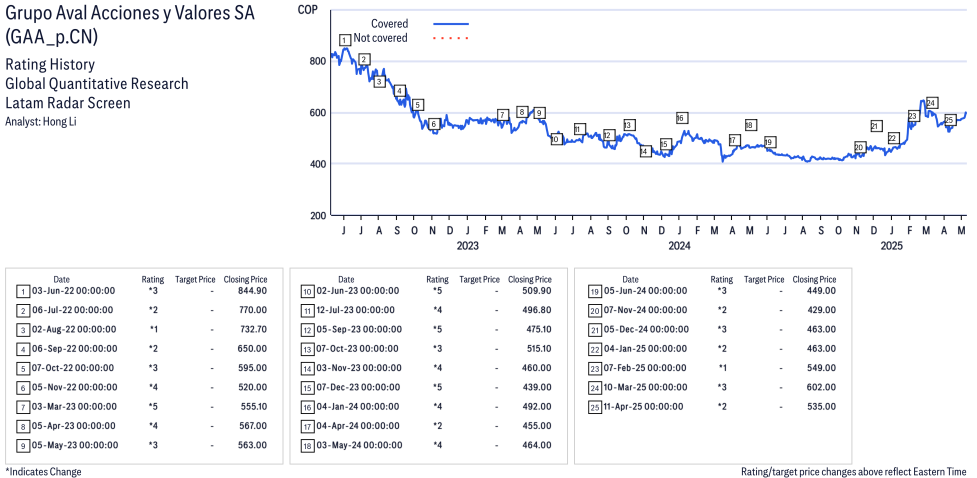The height and width of the screenshot is (478, 977).
Task: Click chart marker 18 on the chart
Action: (750, 125)
